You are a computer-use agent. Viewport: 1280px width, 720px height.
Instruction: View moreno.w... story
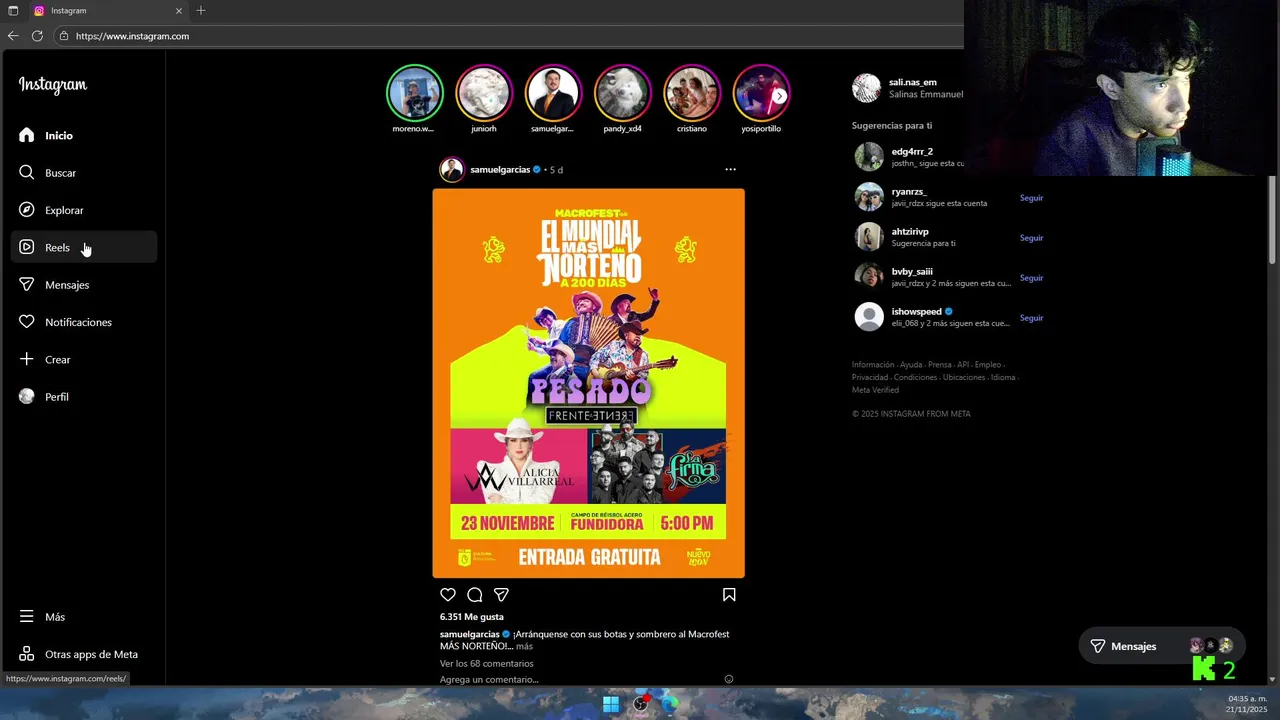414,93
